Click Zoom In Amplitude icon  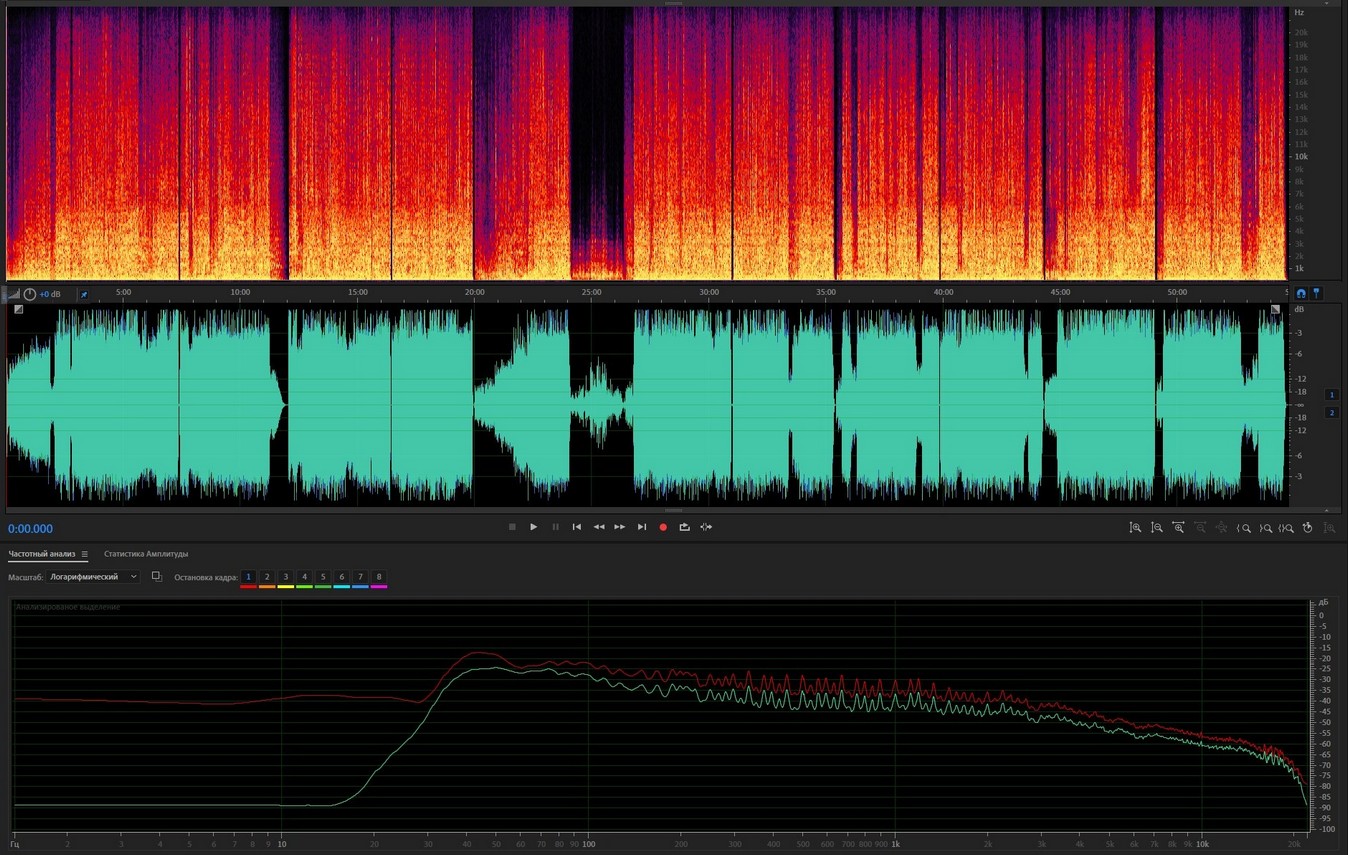pyautogui.click(x=1135, y=527)
